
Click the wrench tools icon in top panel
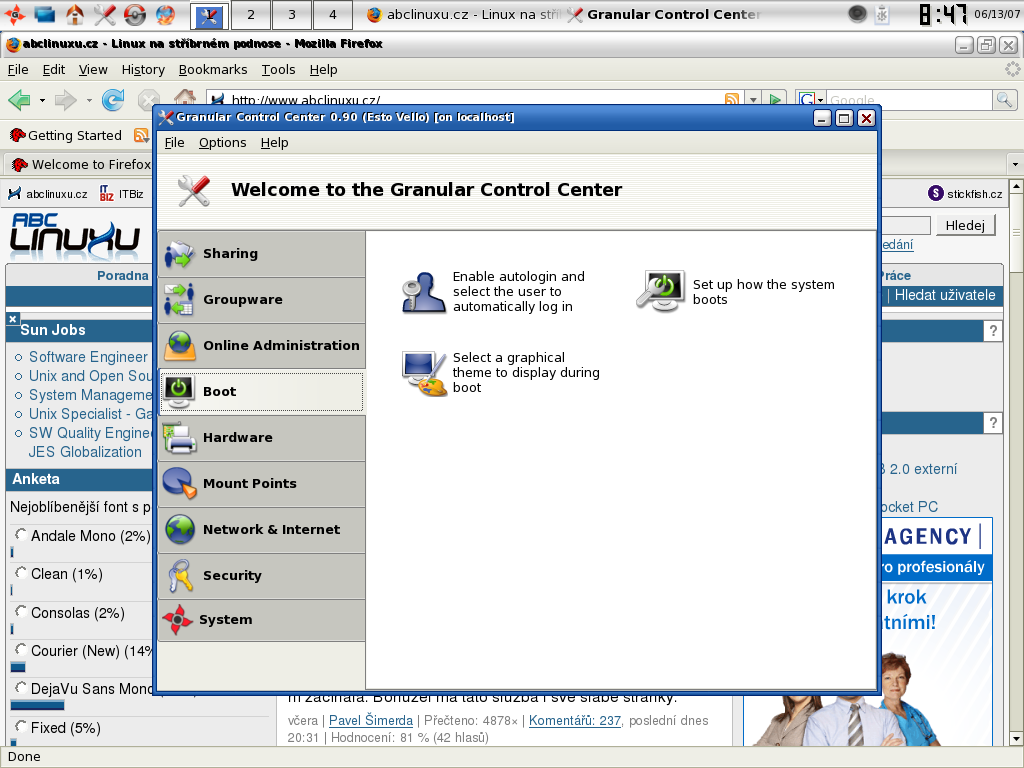104,14
